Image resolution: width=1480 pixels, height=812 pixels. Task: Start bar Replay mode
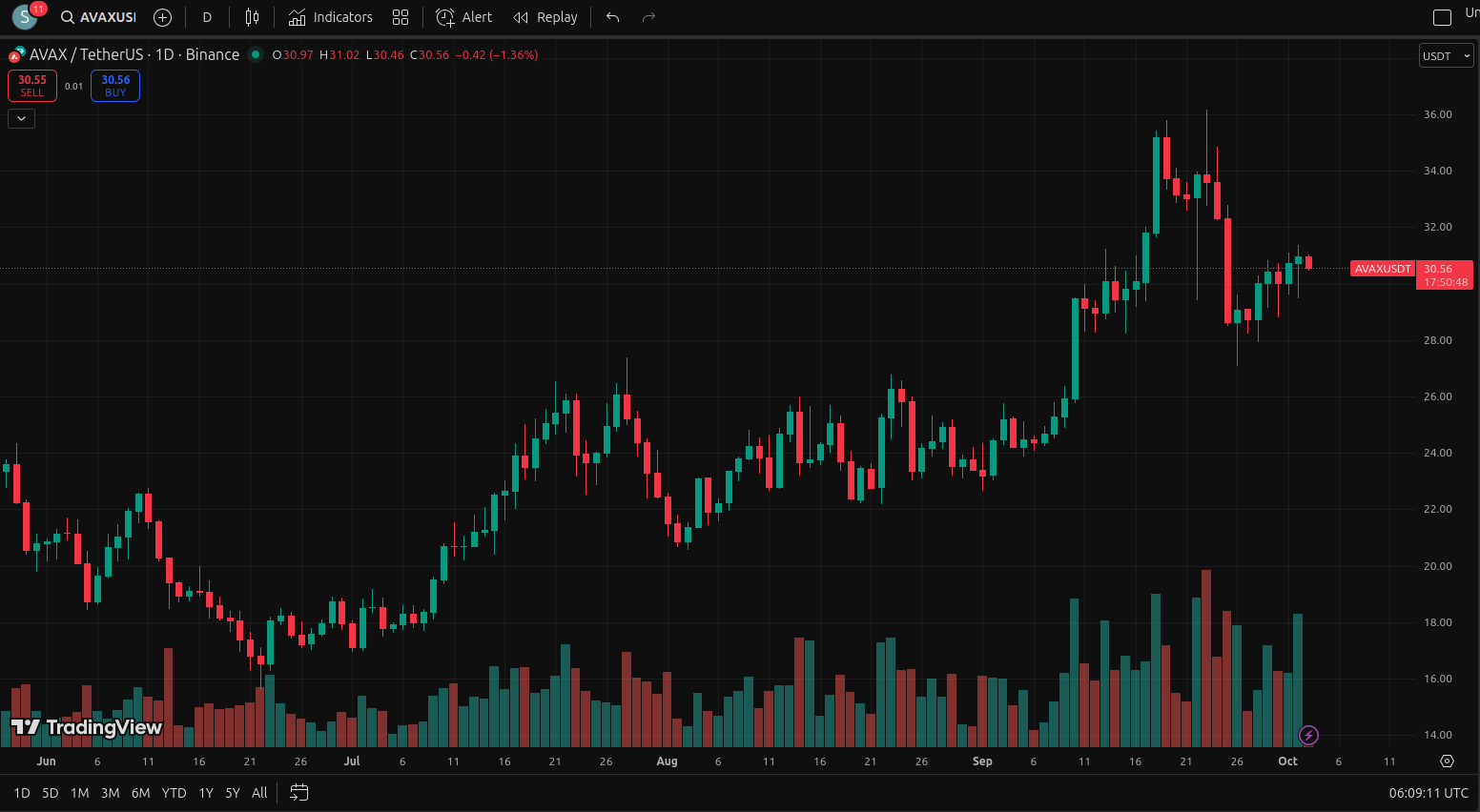click(545, 17)
